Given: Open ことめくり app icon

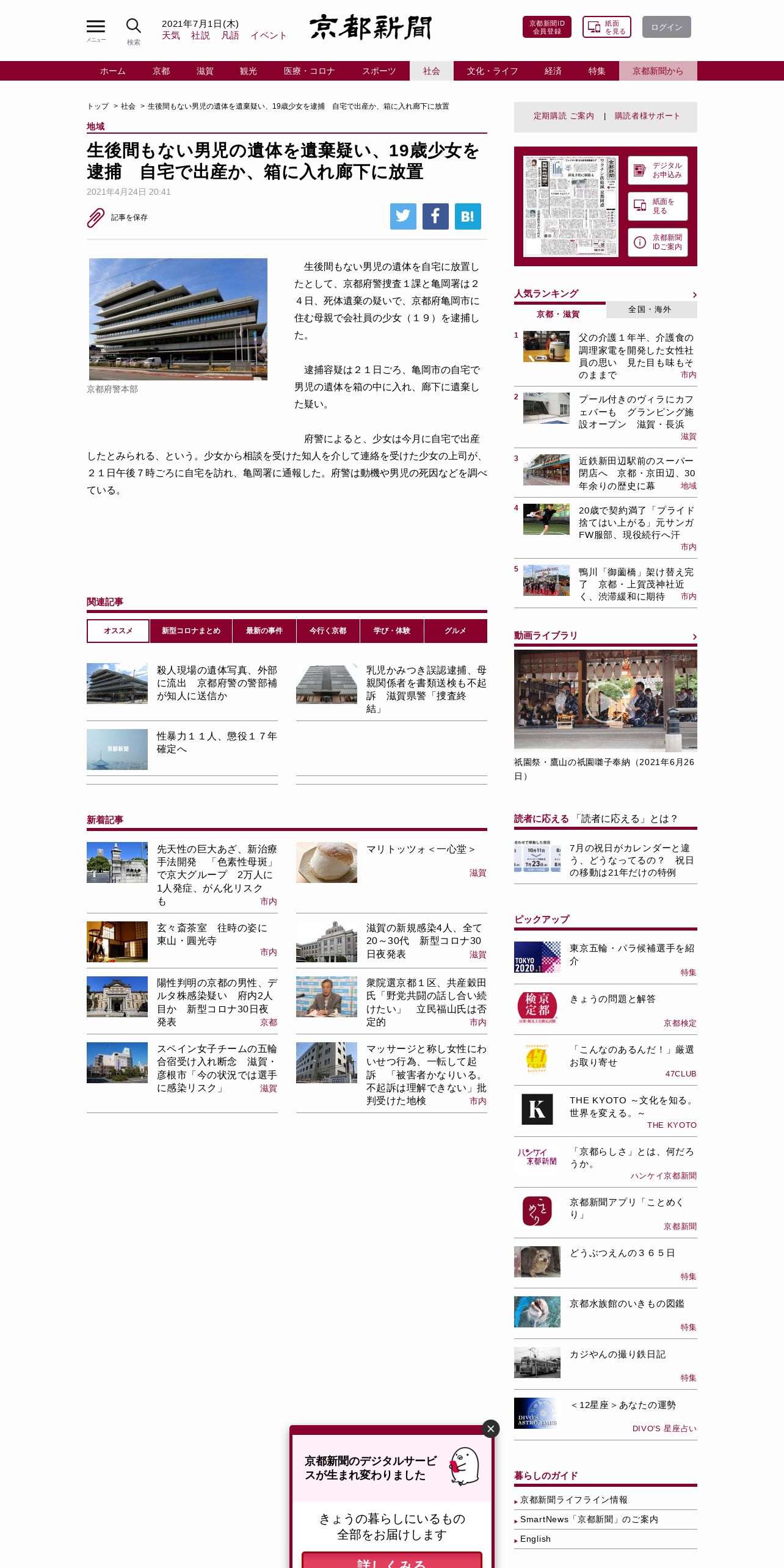Looking at the screenshot, I should coord(537,1211).
